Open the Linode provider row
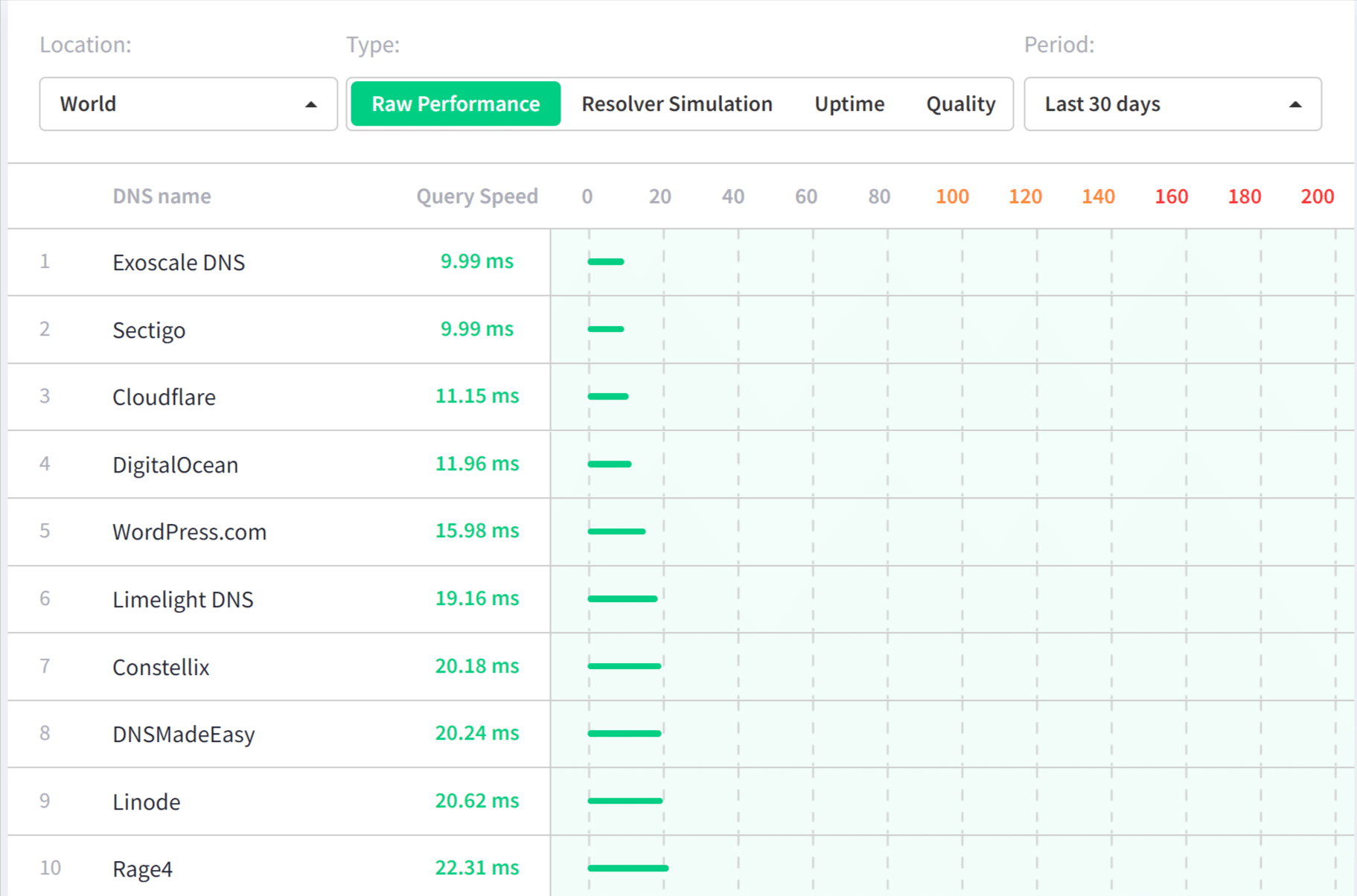Image resolution: width=1357 pixels, height=896 pixels. 146,801
